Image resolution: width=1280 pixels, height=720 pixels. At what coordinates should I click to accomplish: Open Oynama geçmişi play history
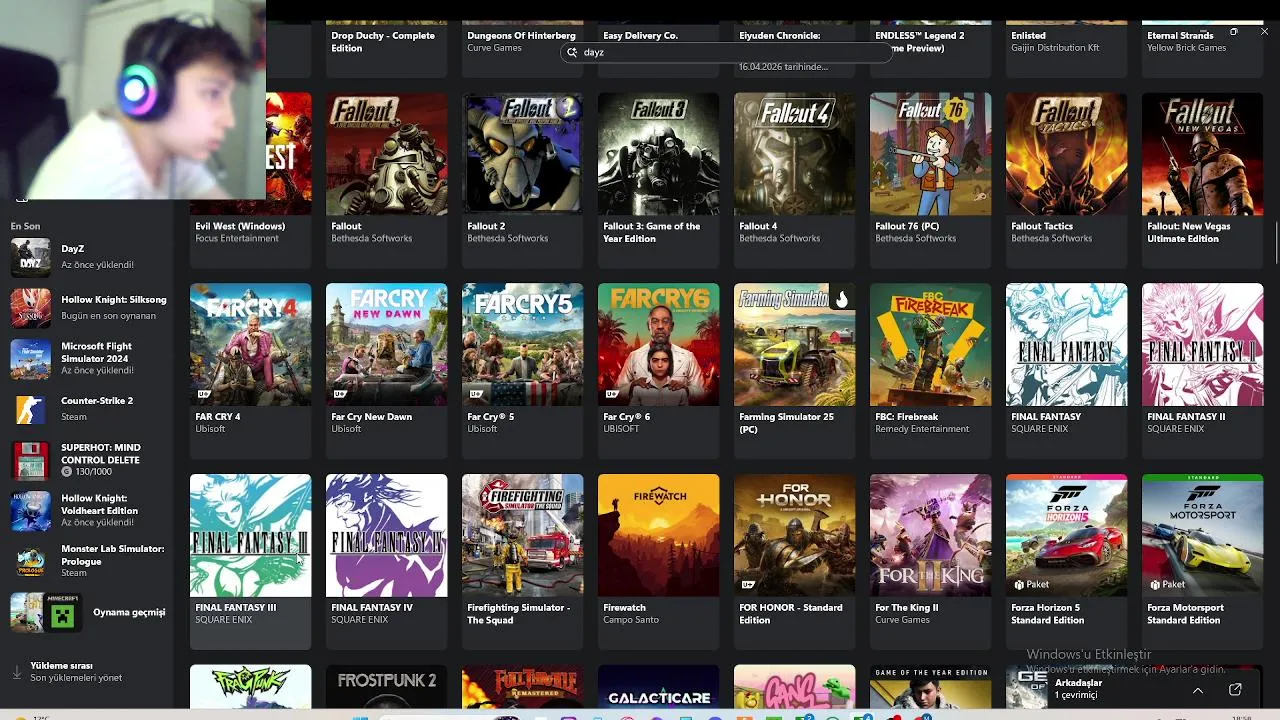(x=88, y=612)
